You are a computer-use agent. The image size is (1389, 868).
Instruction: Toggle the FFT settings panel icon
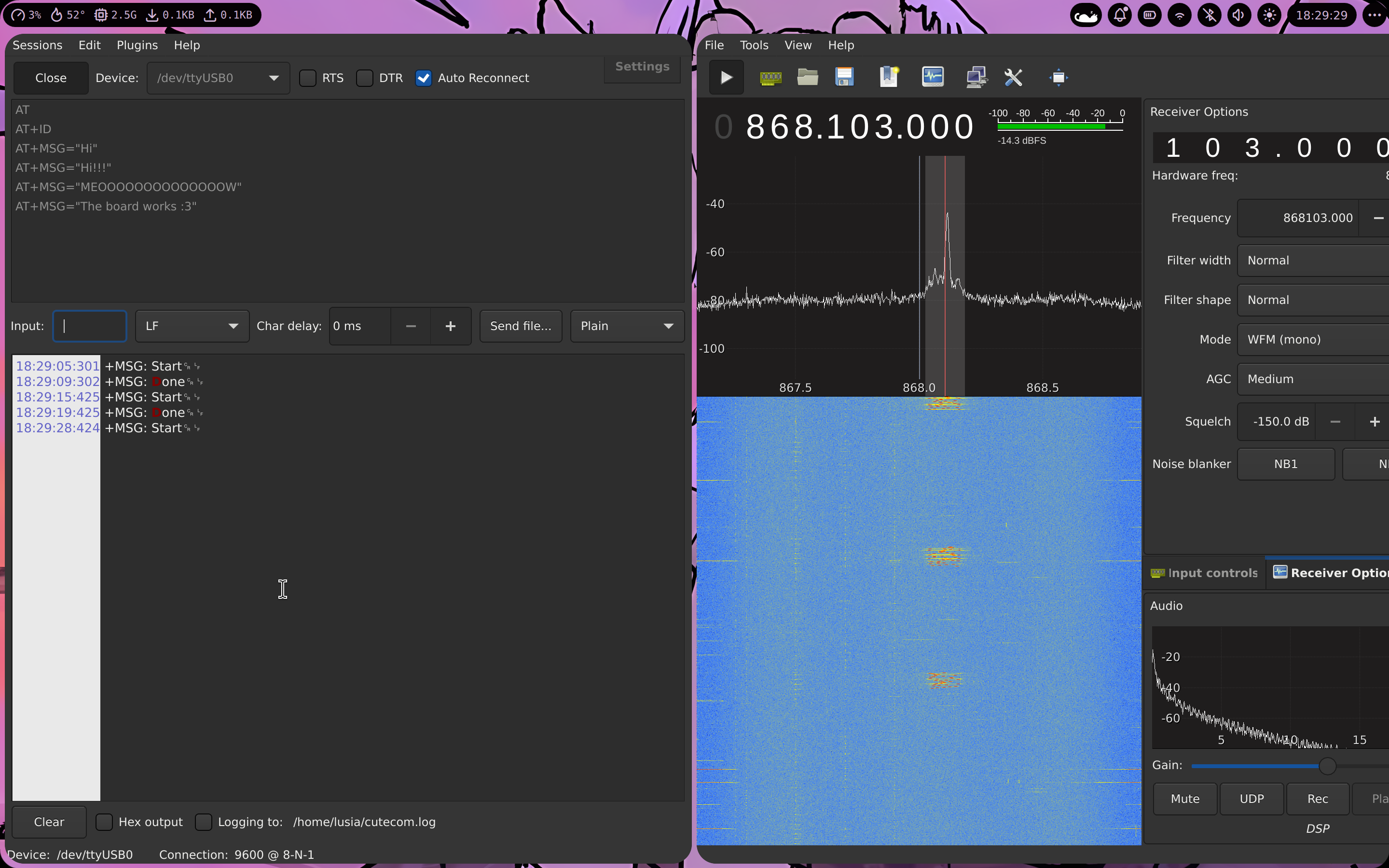point(933,77)
